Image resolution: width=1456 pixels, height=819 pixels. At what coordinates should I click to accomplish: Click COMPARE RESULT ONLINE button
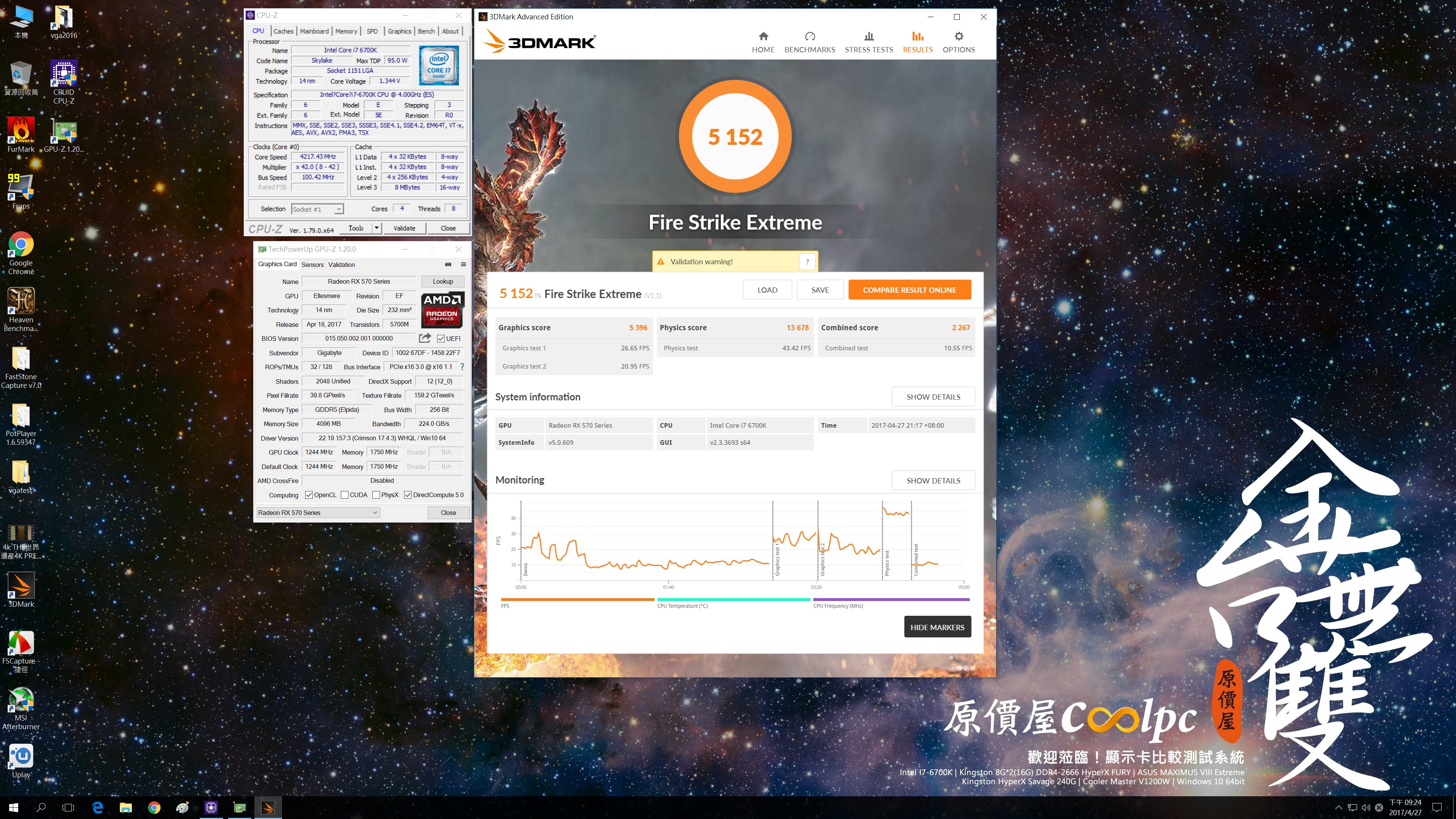coord(910,290)
